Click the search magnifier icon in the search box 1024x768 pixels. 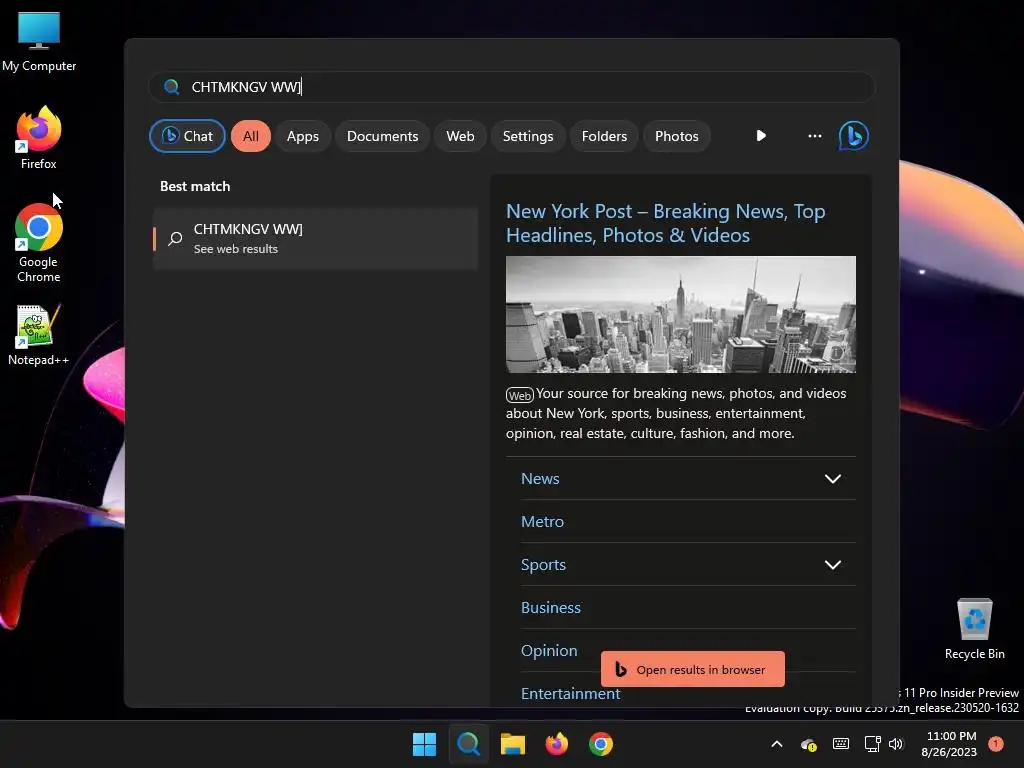[172, 87]
